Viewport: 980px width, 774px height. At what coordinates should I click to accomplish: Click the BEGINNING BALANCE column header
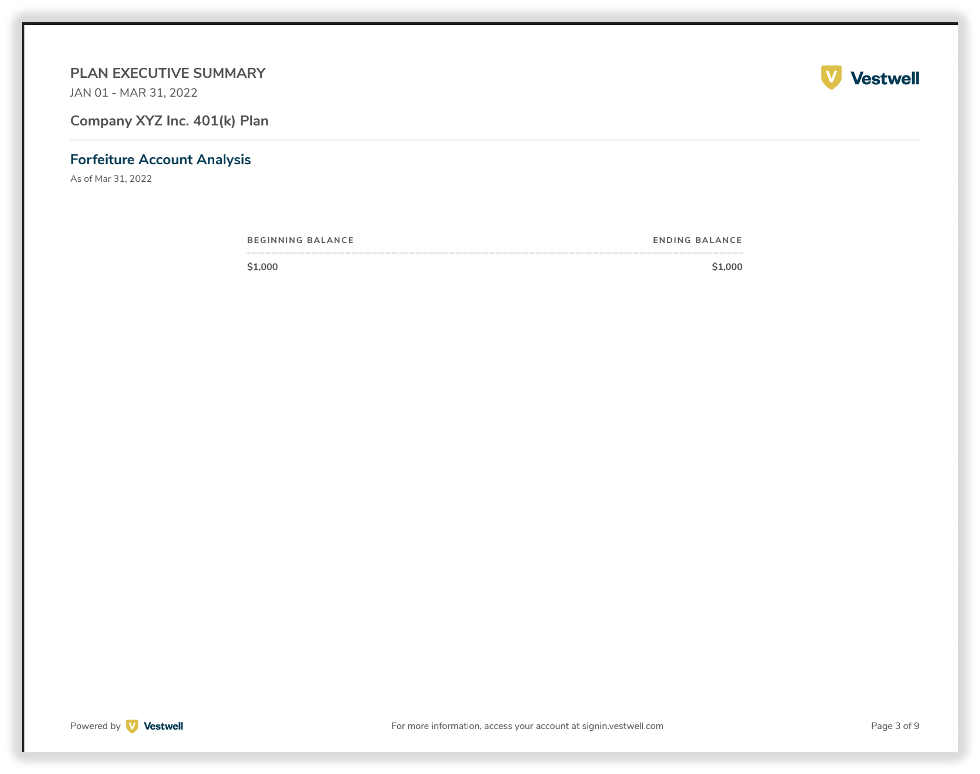pyautogui.click(x=300, y=240)
